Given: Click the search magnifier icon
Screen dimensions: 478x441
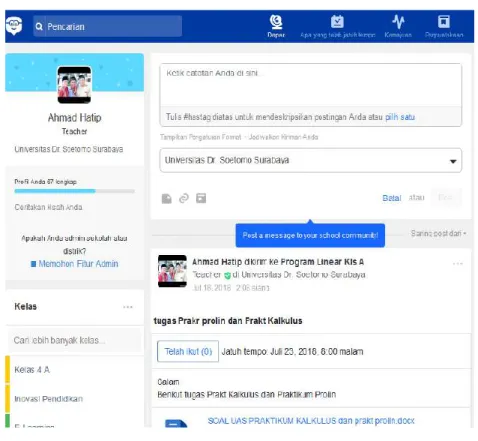Looking at the screenshot, I should [39, 26].
